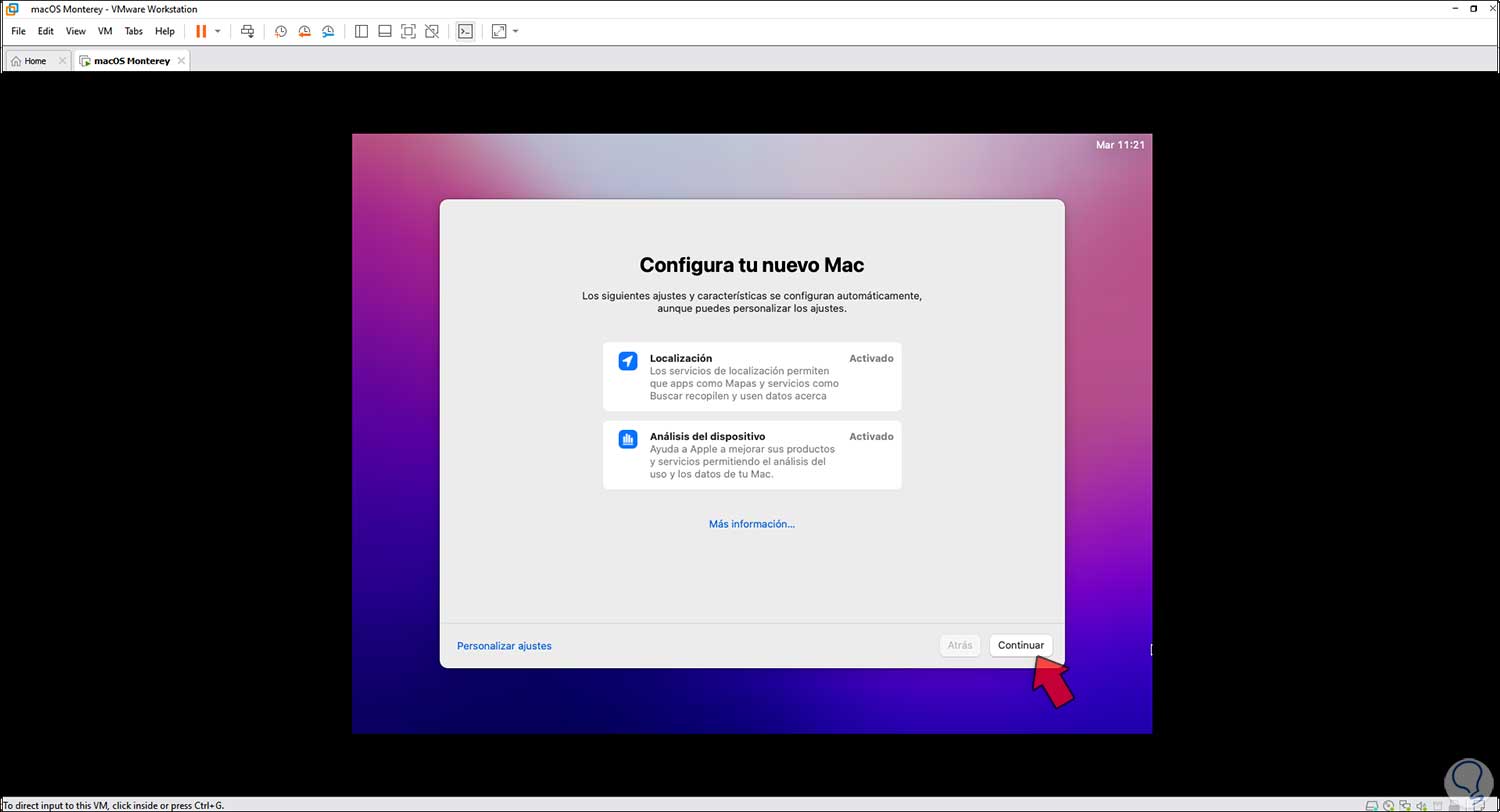Close the Home tab

62,61
